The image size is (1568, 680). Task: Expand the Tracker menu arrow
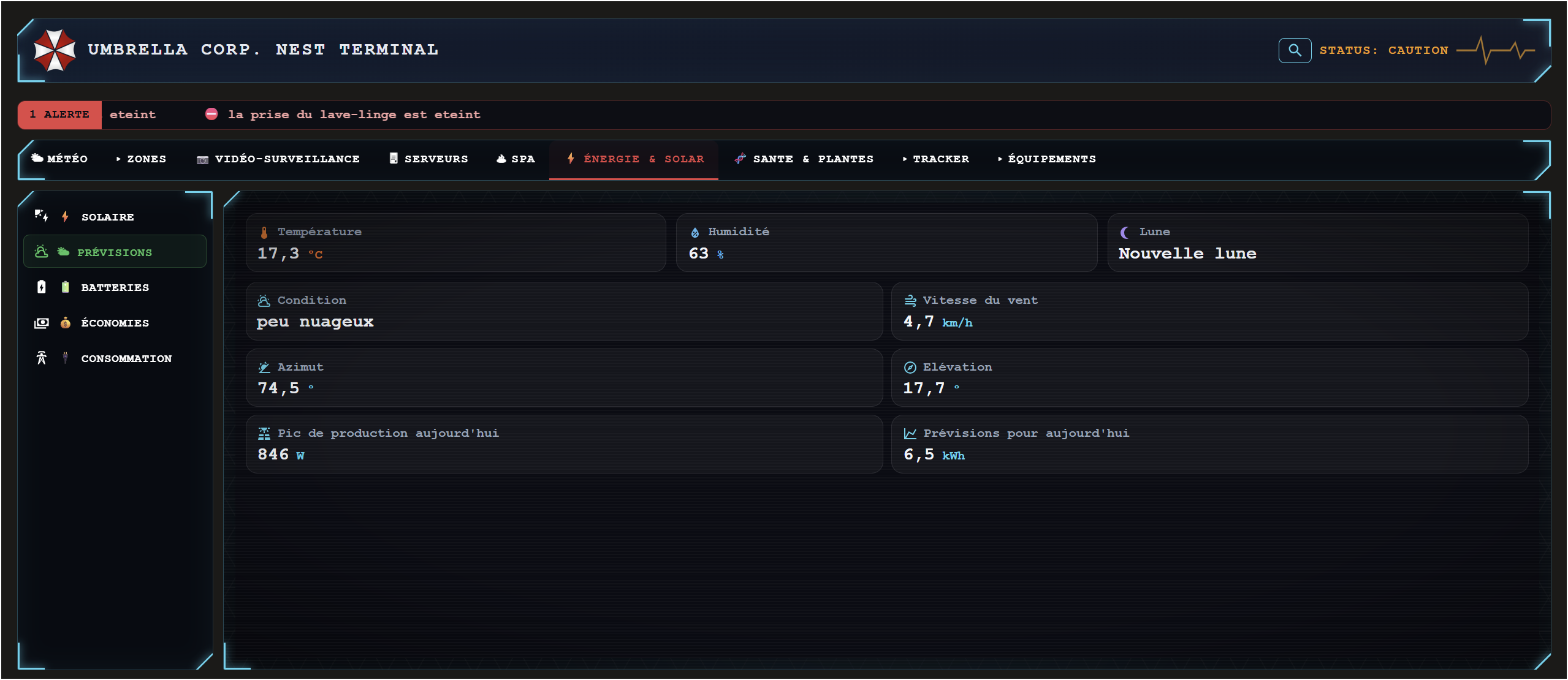click(905, 159)
